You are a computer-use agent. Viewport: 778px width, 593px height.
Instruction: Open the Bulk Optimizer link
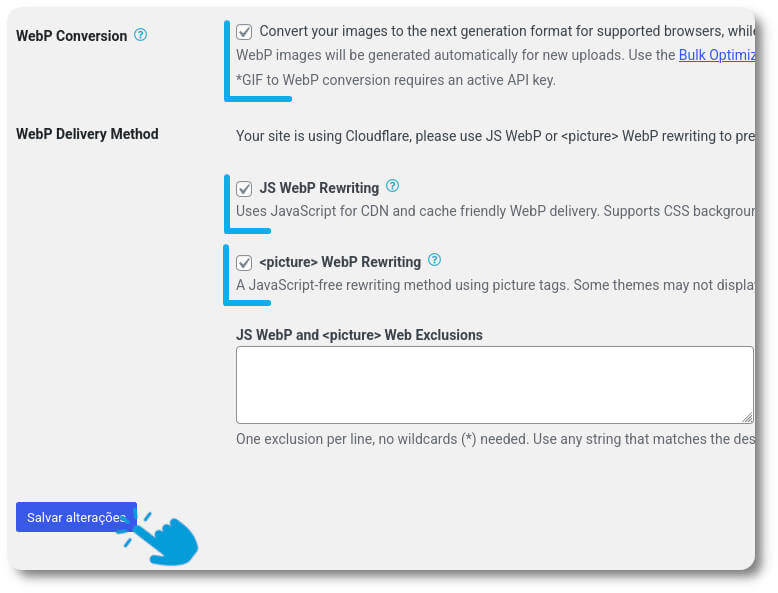[x=717, y=55]
